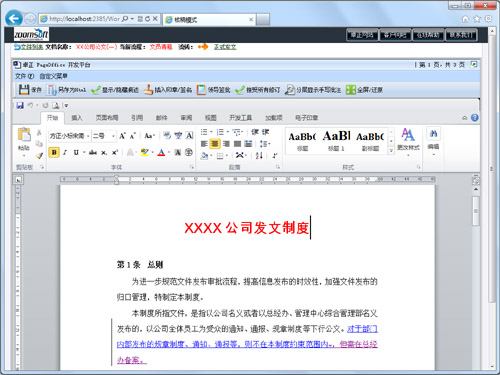Click the Align Left paragraph icon
Viewport: 500px width, 375px height.
[204, 144]
